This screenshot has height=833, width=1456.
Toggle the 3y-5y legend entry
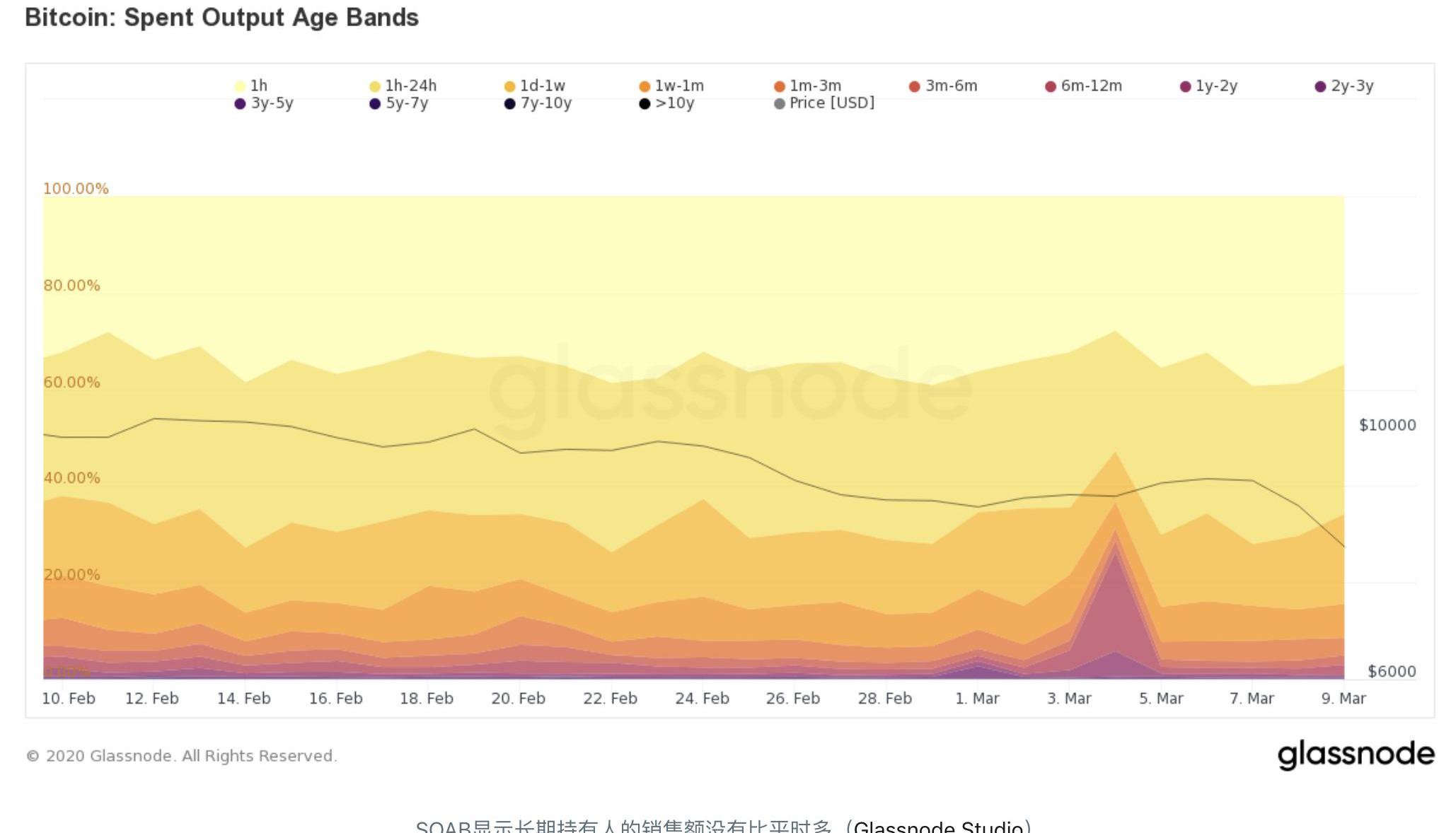click(x=265, y=103)
